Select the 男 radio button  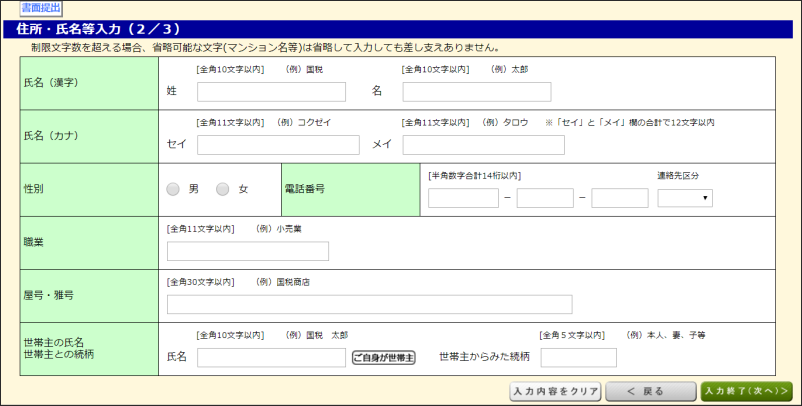(x=174, y=189)
